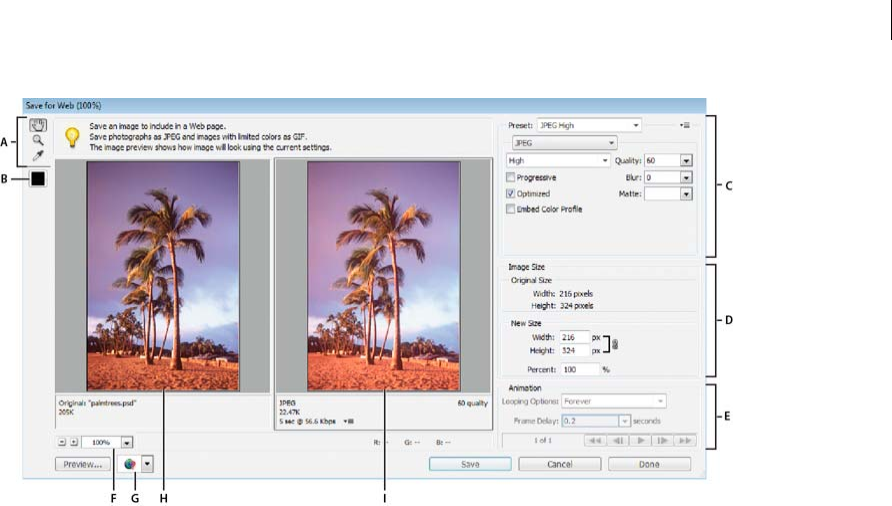This screenshot has width=892, height=506.
Task: Click the Save button
Action: (x=470, y=464)
